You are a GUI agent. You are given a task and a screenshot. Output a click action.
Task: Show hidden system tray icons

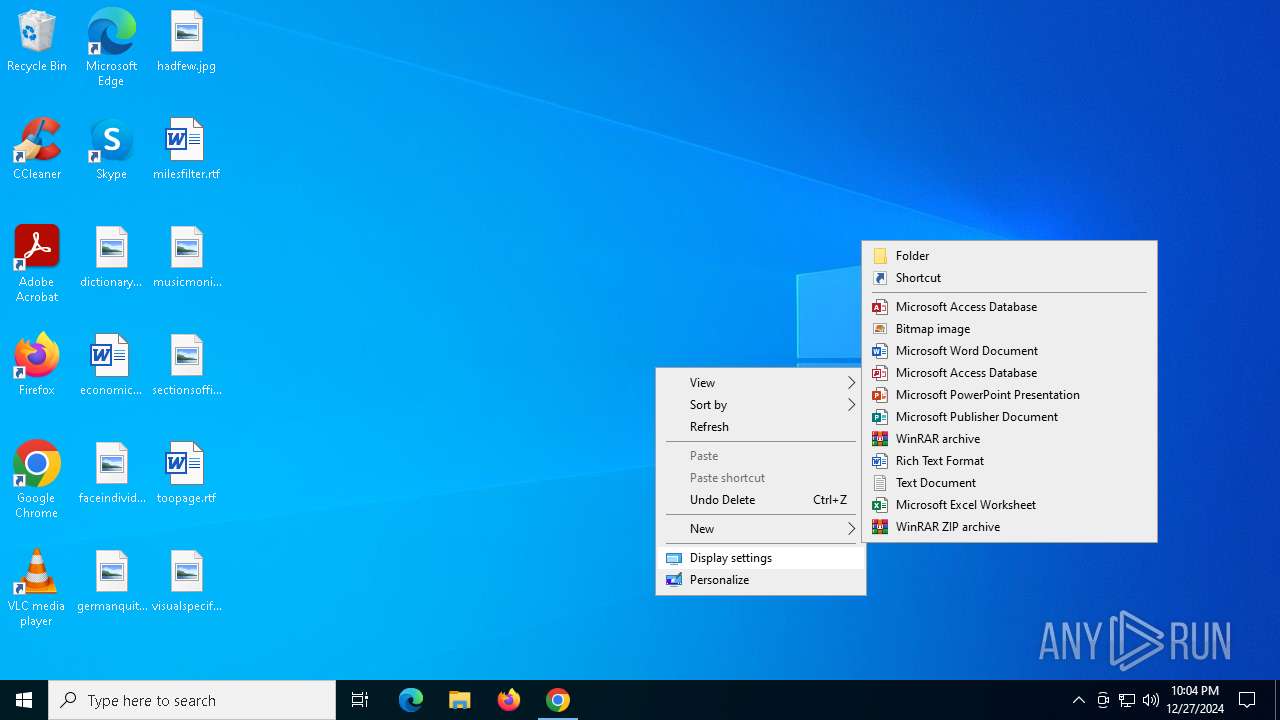[1079, 700]
